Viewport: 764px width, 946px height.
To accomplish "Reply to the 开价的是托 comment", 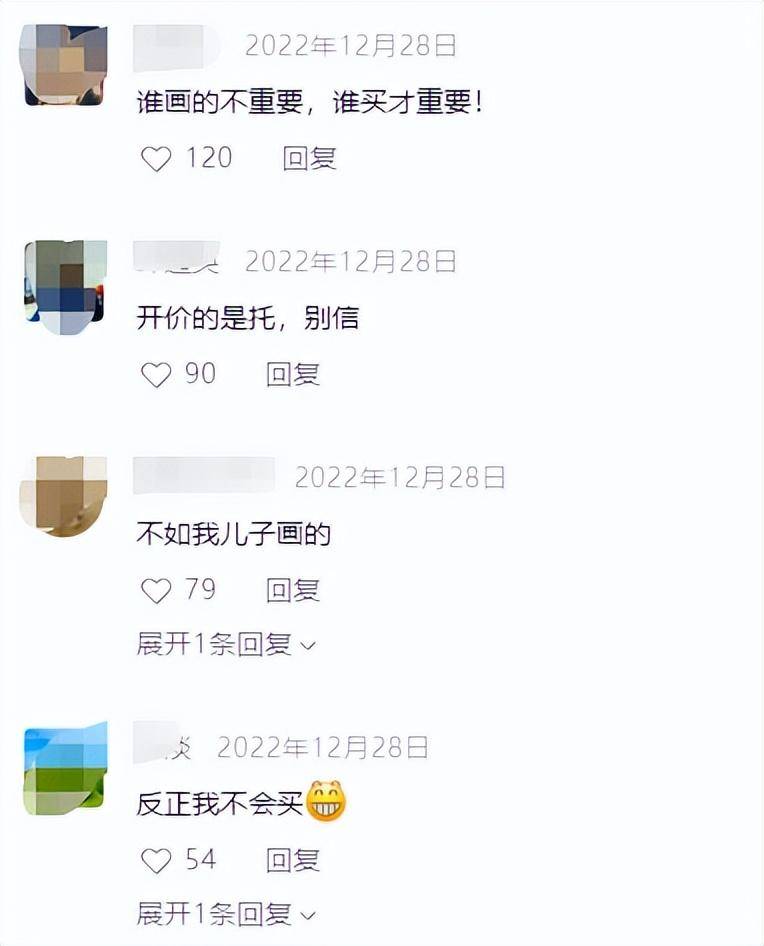I will [293, 375].
